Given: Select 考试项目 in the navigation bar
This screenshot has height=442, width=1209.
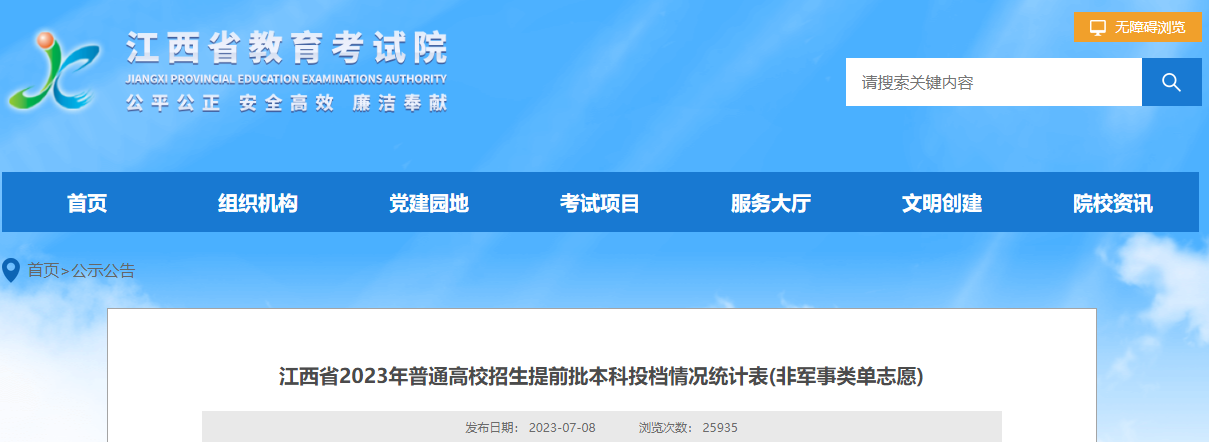Looking at the screenshot, I should tap(600, 203).
